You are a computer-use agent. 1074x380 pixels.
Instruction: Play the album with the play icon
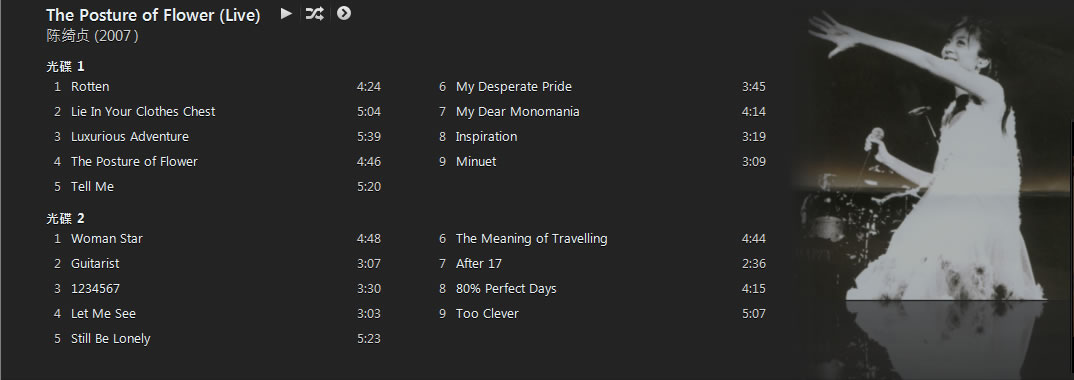[x=286, y=14]
